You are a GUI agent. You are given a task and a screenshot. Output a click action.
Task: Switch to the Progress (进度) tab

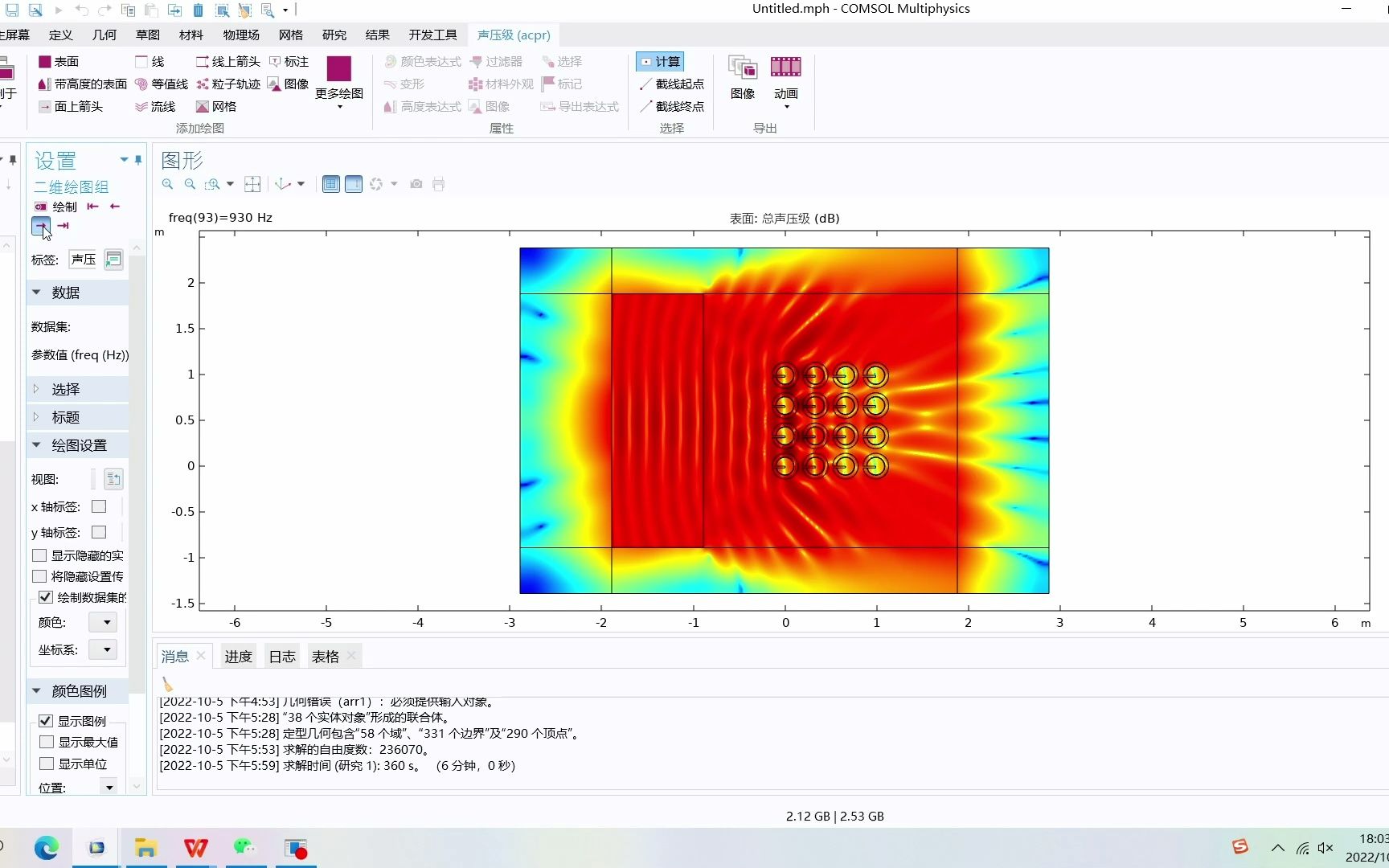(x=238, y=657)
